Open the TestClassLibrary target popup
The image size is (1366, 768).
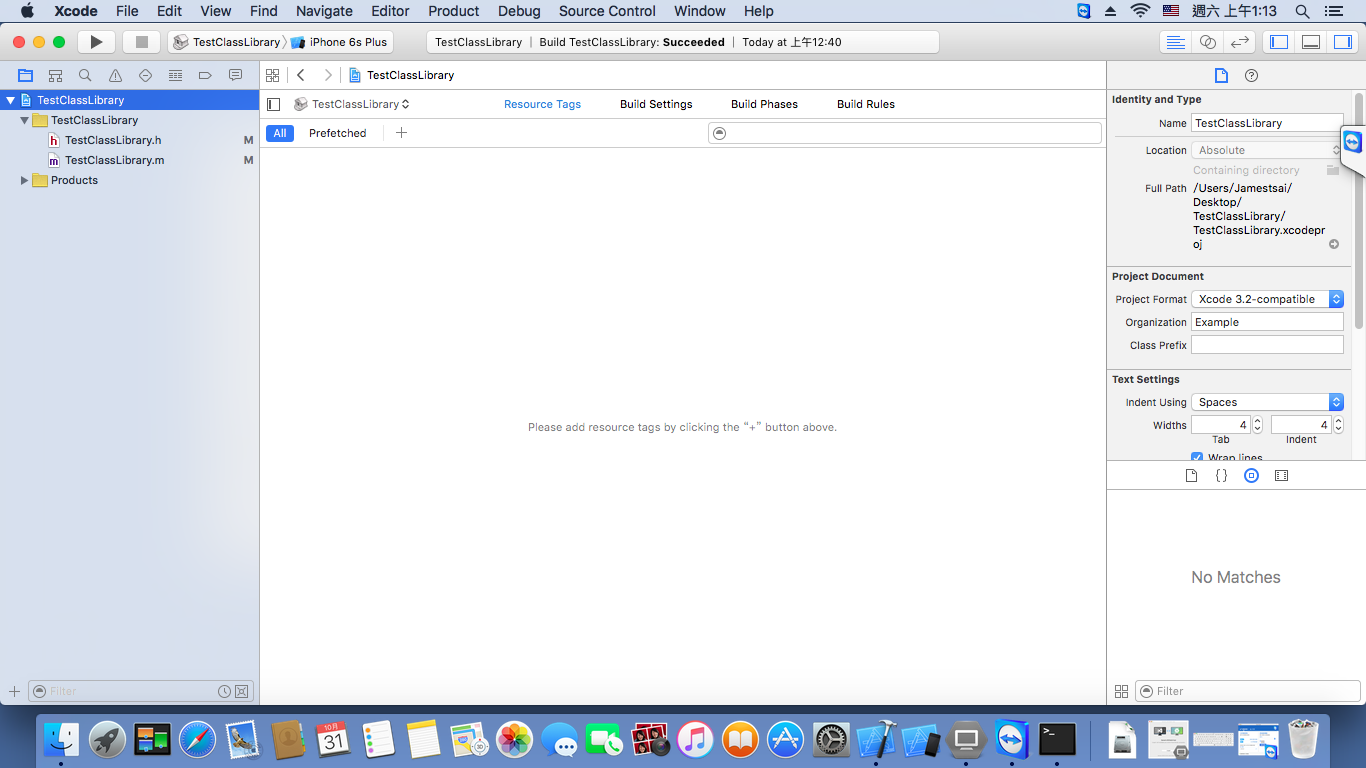[x=352, y=104]
